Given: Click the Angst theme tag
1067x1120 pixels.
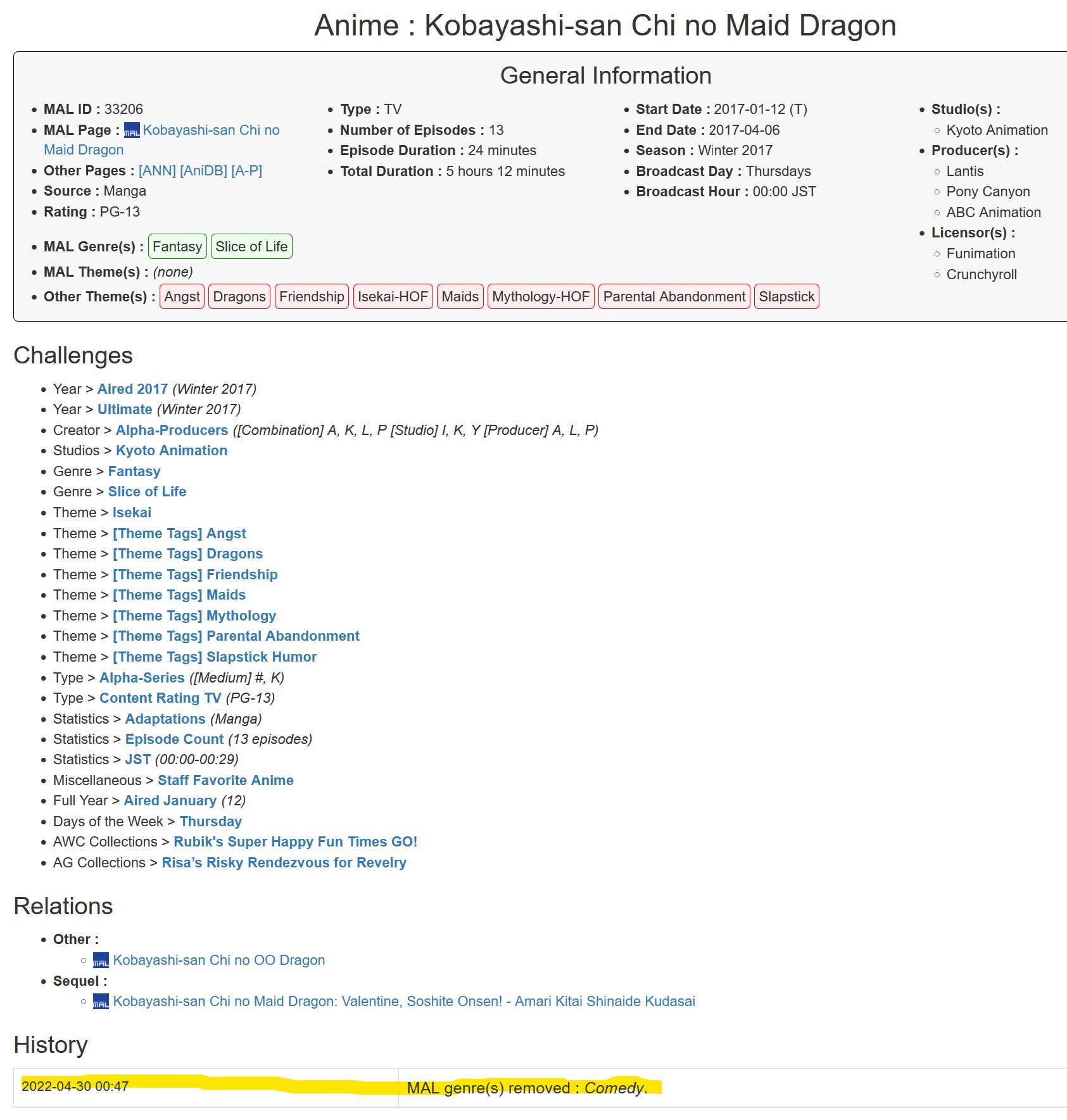Looking at the screenshot, I should (x=182, y=296).
